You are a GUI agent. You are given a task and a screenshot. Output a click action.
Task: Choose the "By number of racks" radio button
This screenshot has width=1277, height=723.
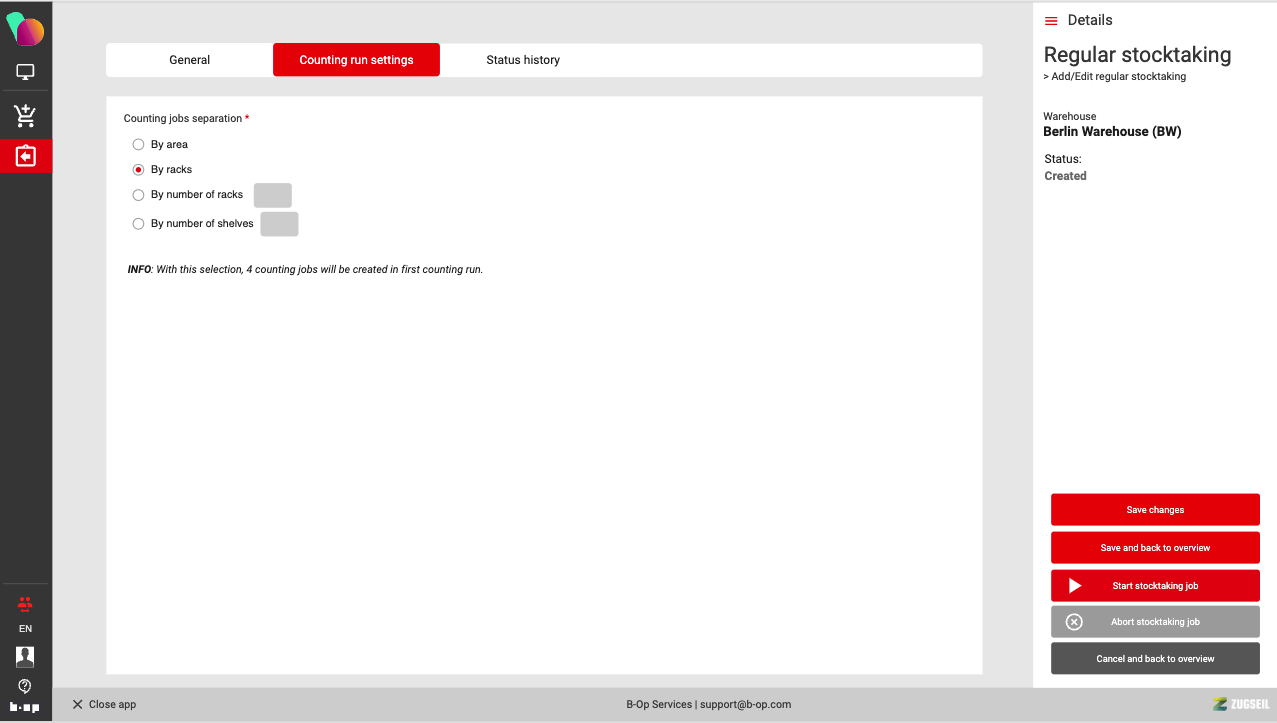[x=139, y=195]
